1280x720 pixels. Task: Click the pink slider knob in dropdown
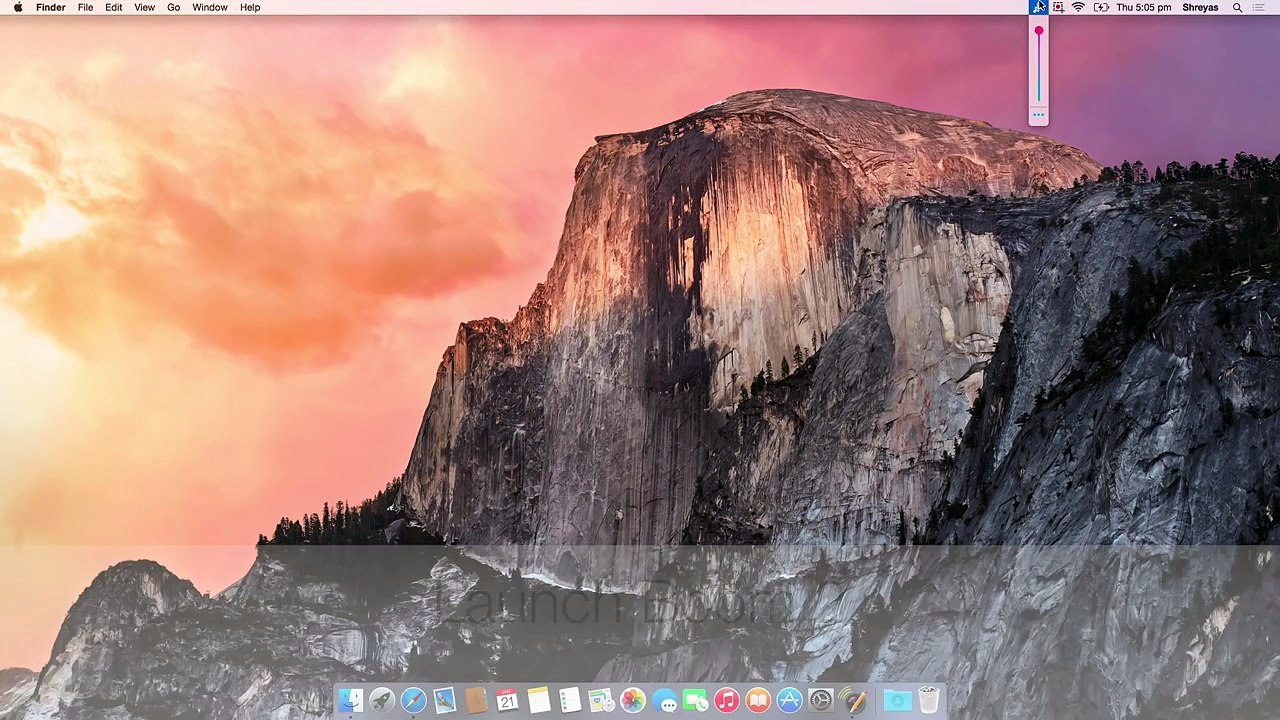tap(1039, 32)
